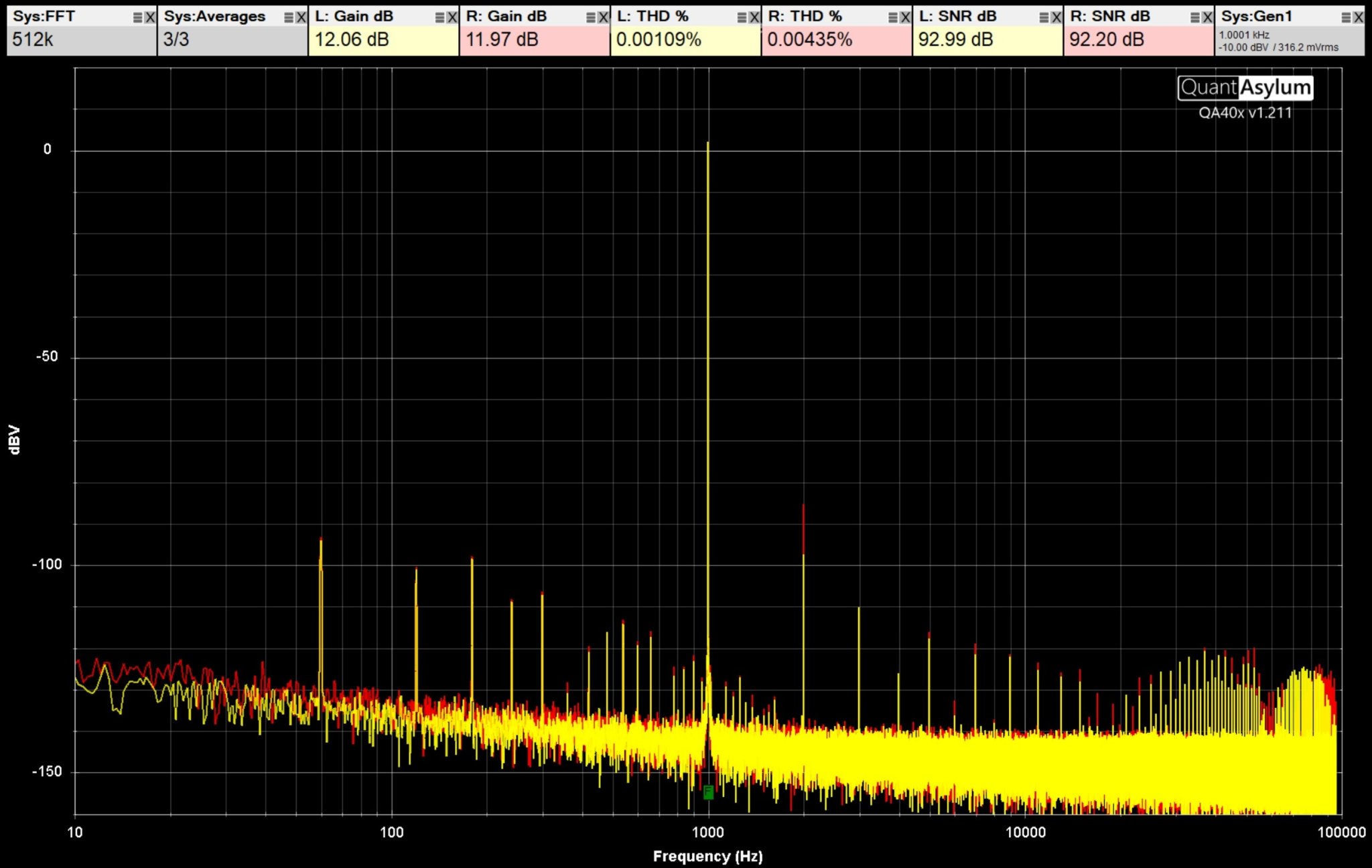Open the L: SNR dB tile menu
This screenshot has height=868, width=1372.
1044,17
